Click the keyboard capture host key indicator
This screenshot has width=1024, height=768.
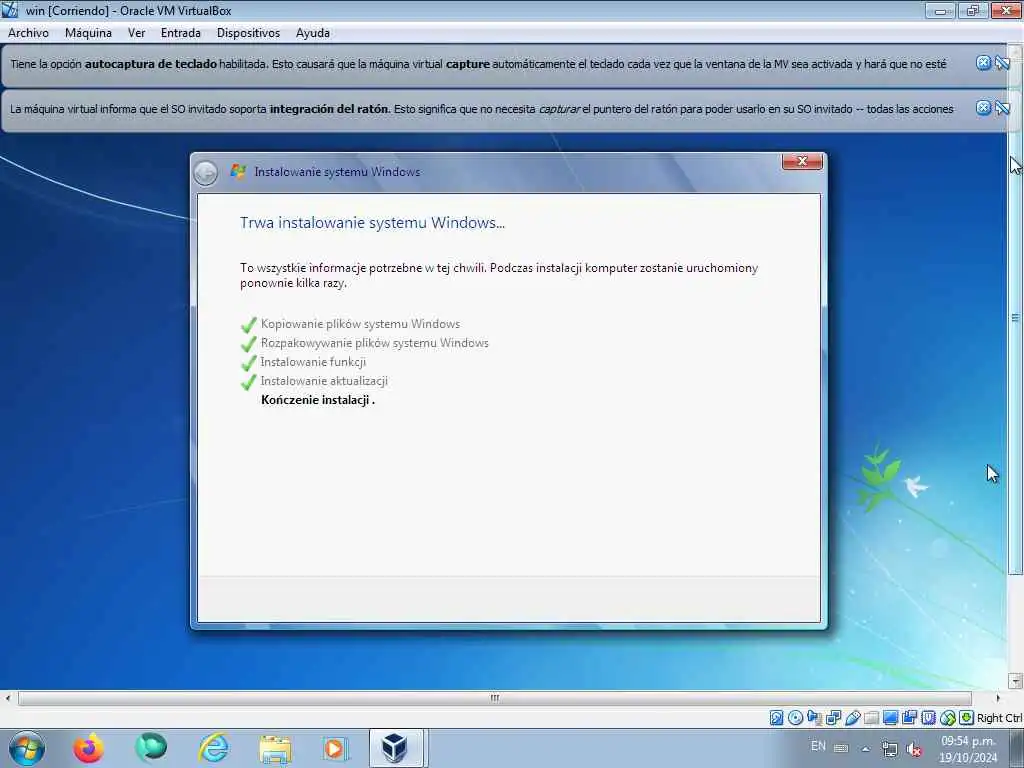pyautogui.click(x=967, y=718)
